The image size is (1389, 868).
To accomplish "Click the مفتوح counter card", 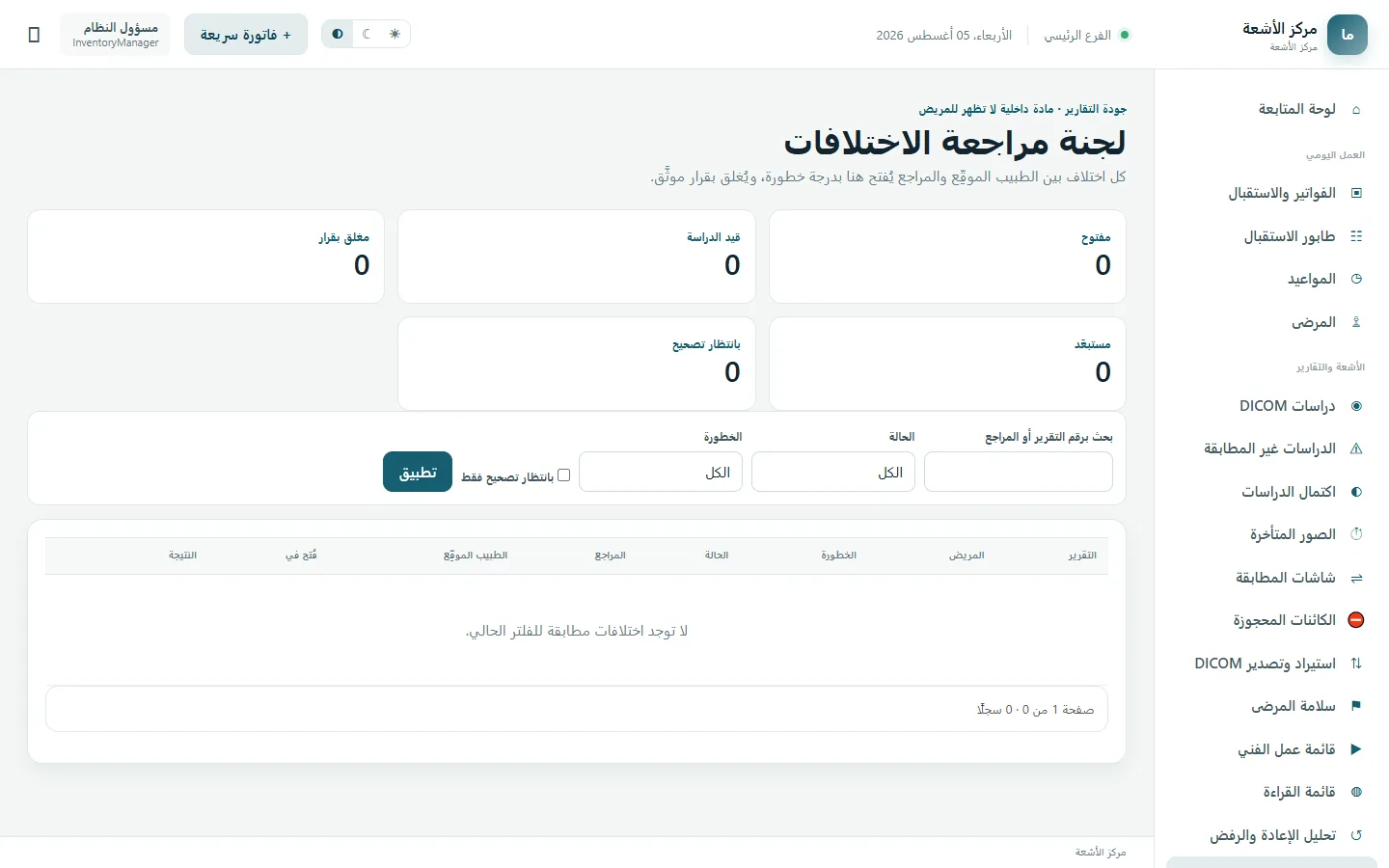I will [947, 257].
